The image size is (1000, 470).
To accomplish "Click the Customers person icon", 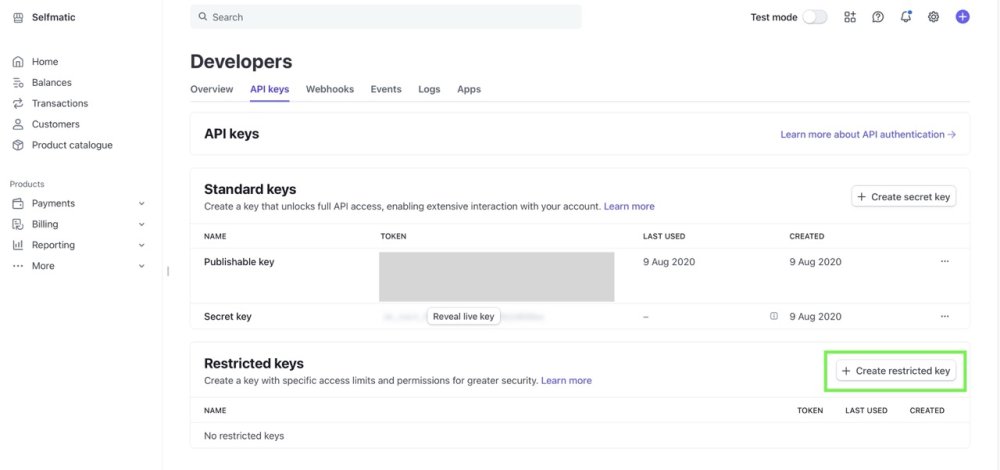I will pyautogui.click(x=18, y=124).
